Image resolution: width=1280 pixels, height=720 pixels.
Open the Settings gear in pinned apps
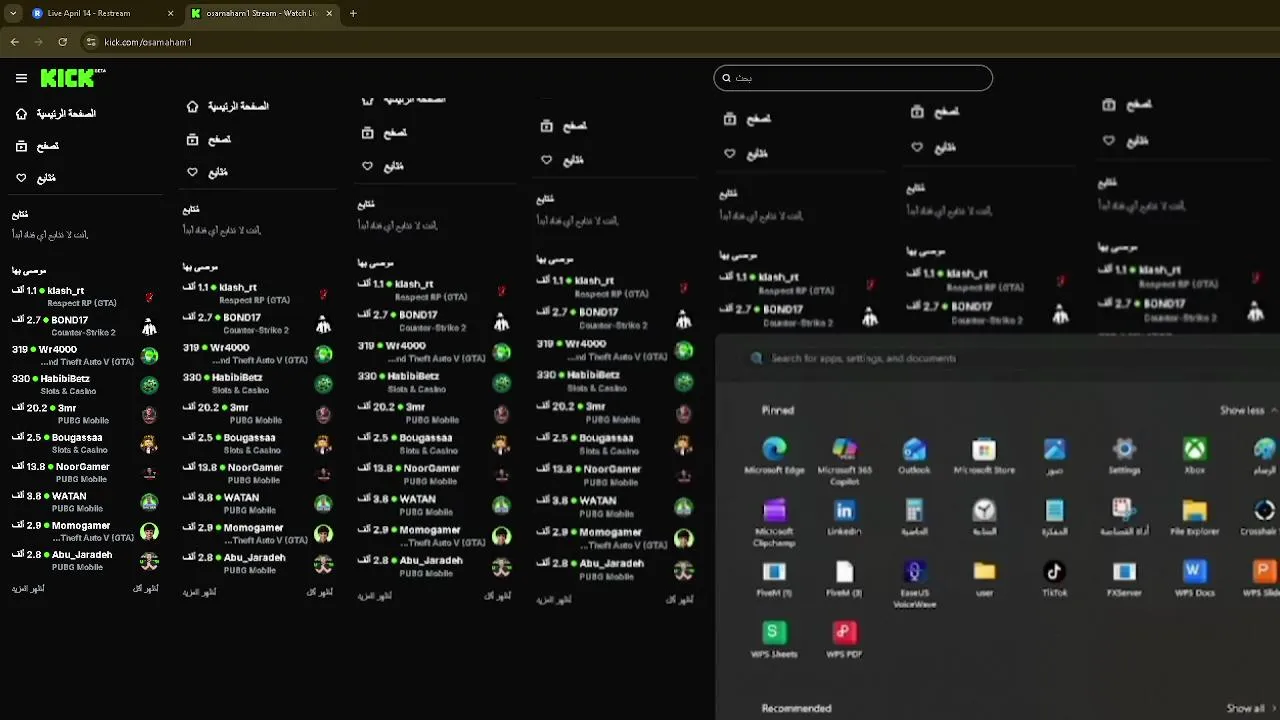(x=1124, y=456)
